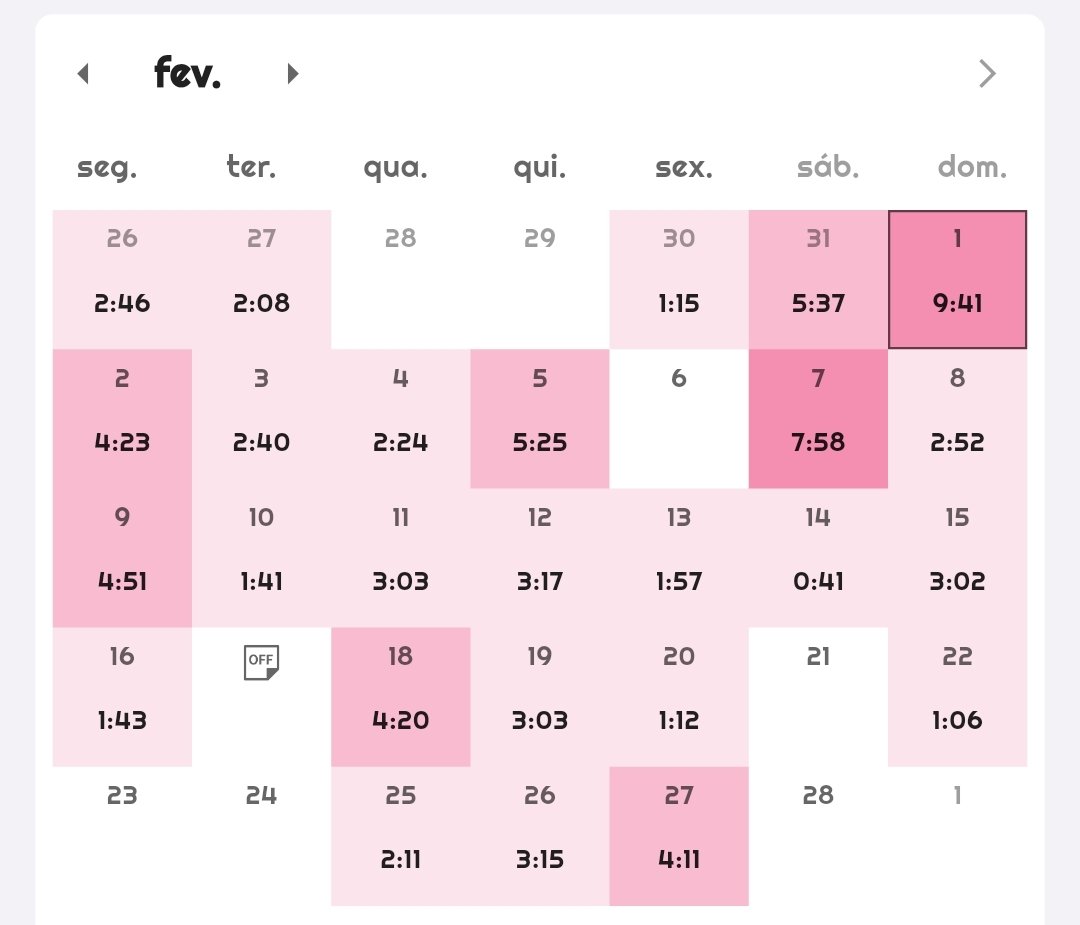
Task: Open day 27 showing 4:11
Action: pyautogui.click(x=679, y=836)
